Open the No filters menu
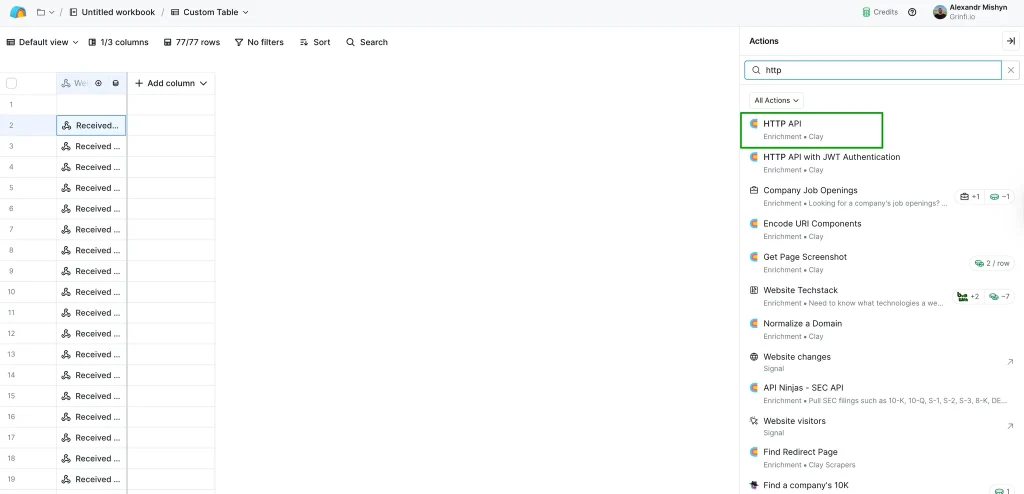 [x=259, y=42]
